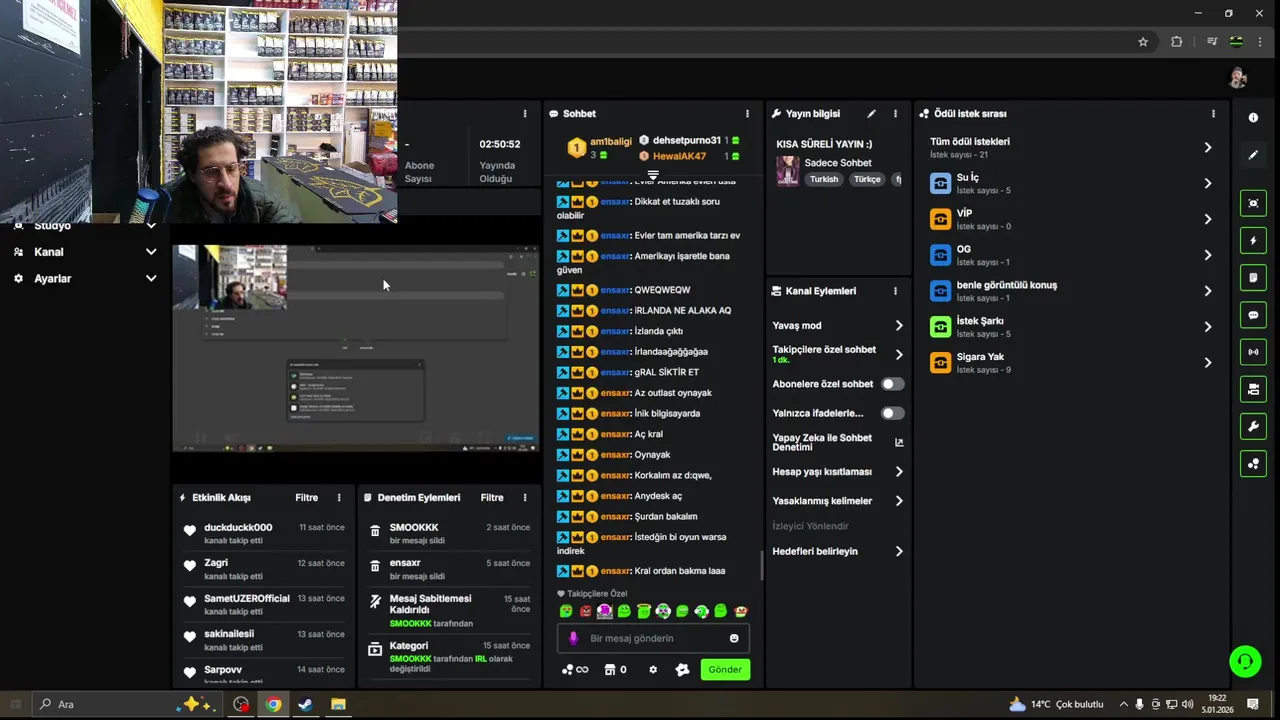Click the purple microphone icon in chat input
Viewport: 1280px width, 720px height.
573,638
